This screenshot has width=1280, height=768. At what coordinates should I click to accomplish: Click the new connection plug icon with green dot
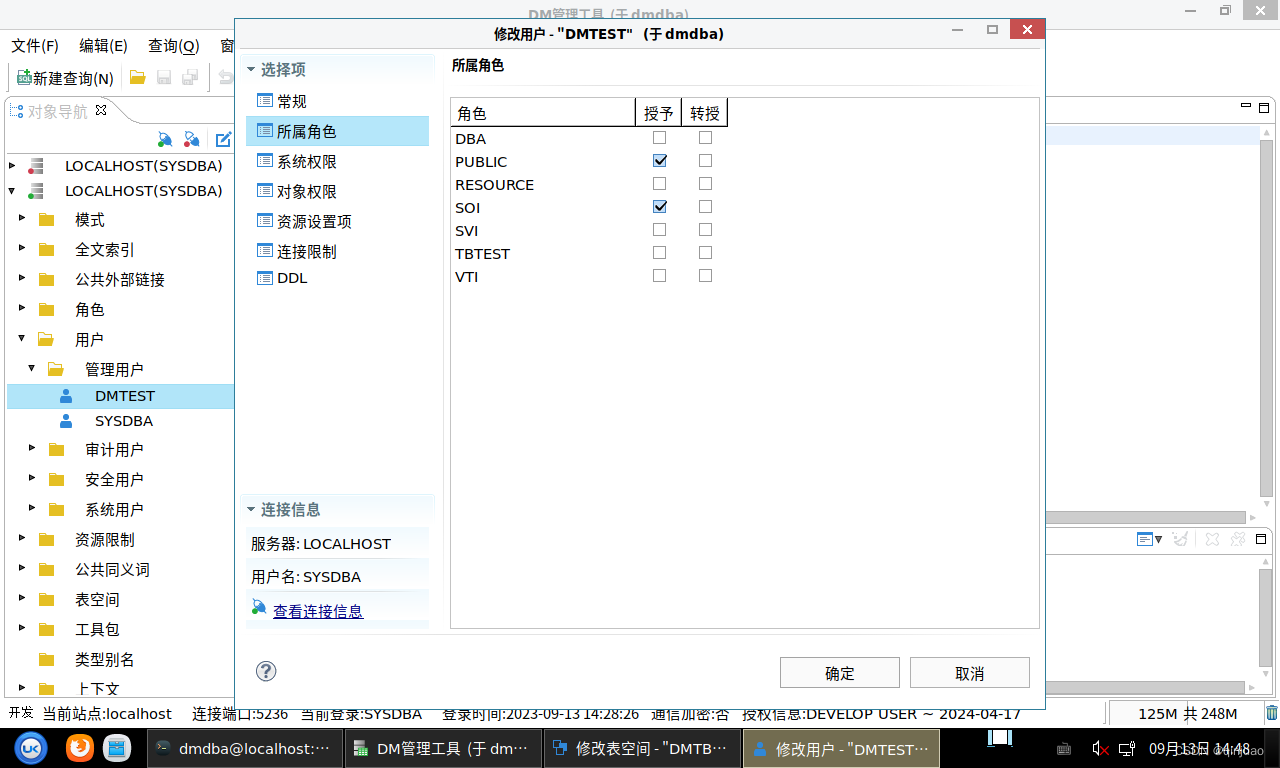(x=166, y=139)
